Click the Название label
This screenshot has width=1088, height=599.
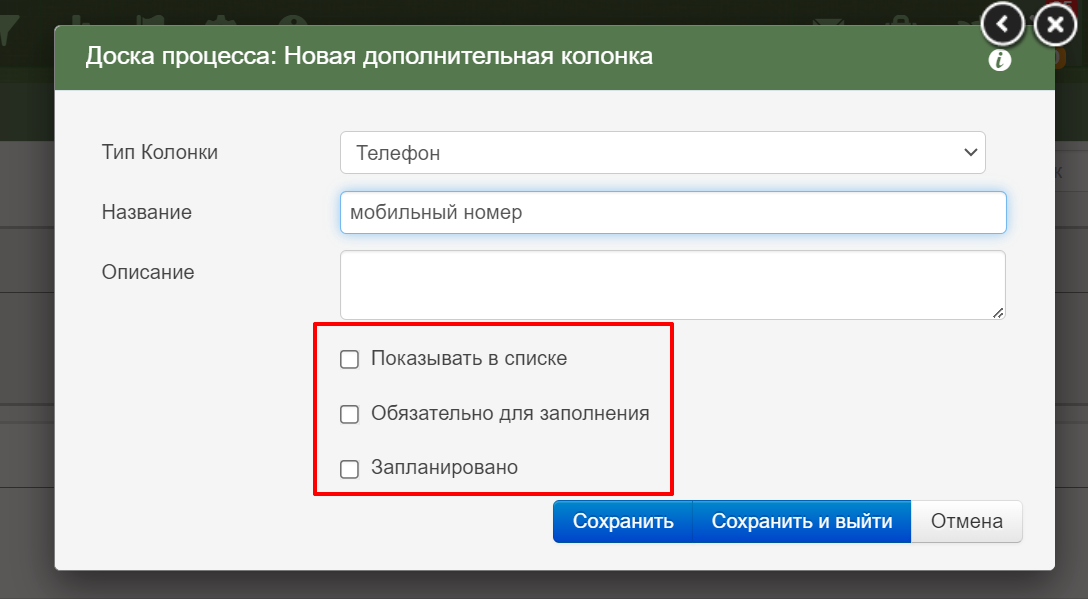(146, 212)
